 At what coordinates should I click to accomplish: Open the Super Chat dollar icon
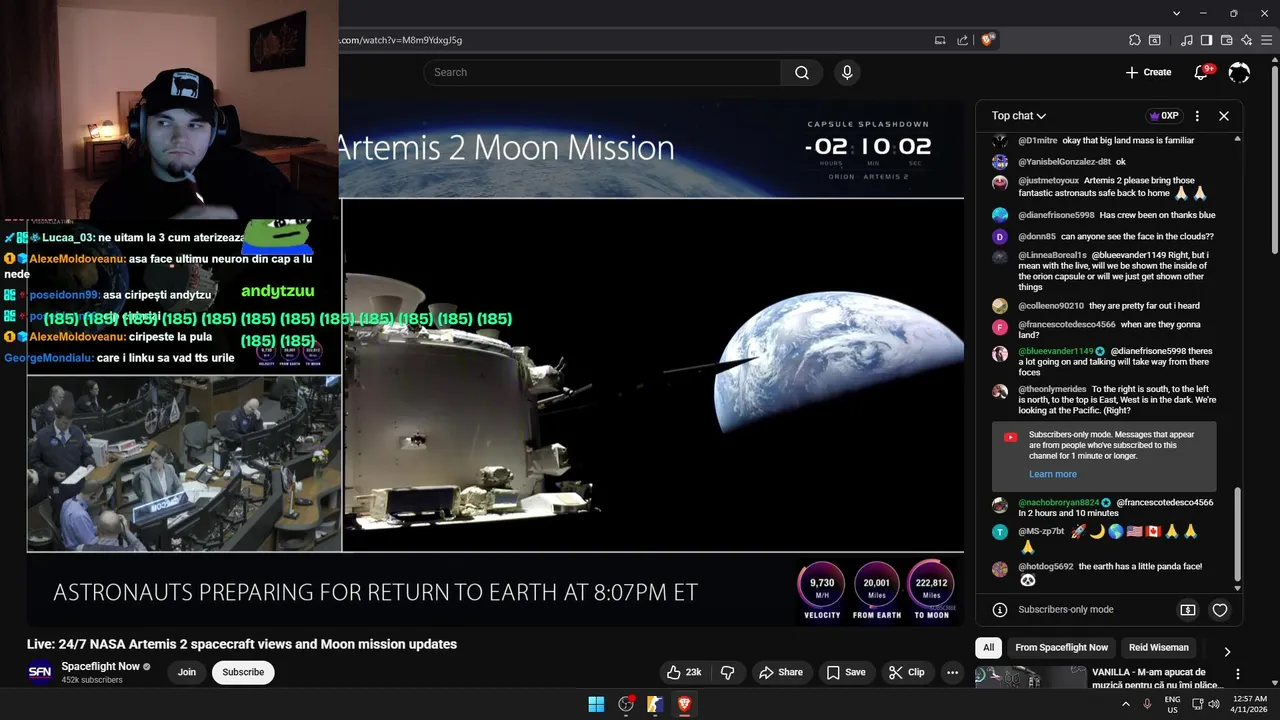(1188, 610)
